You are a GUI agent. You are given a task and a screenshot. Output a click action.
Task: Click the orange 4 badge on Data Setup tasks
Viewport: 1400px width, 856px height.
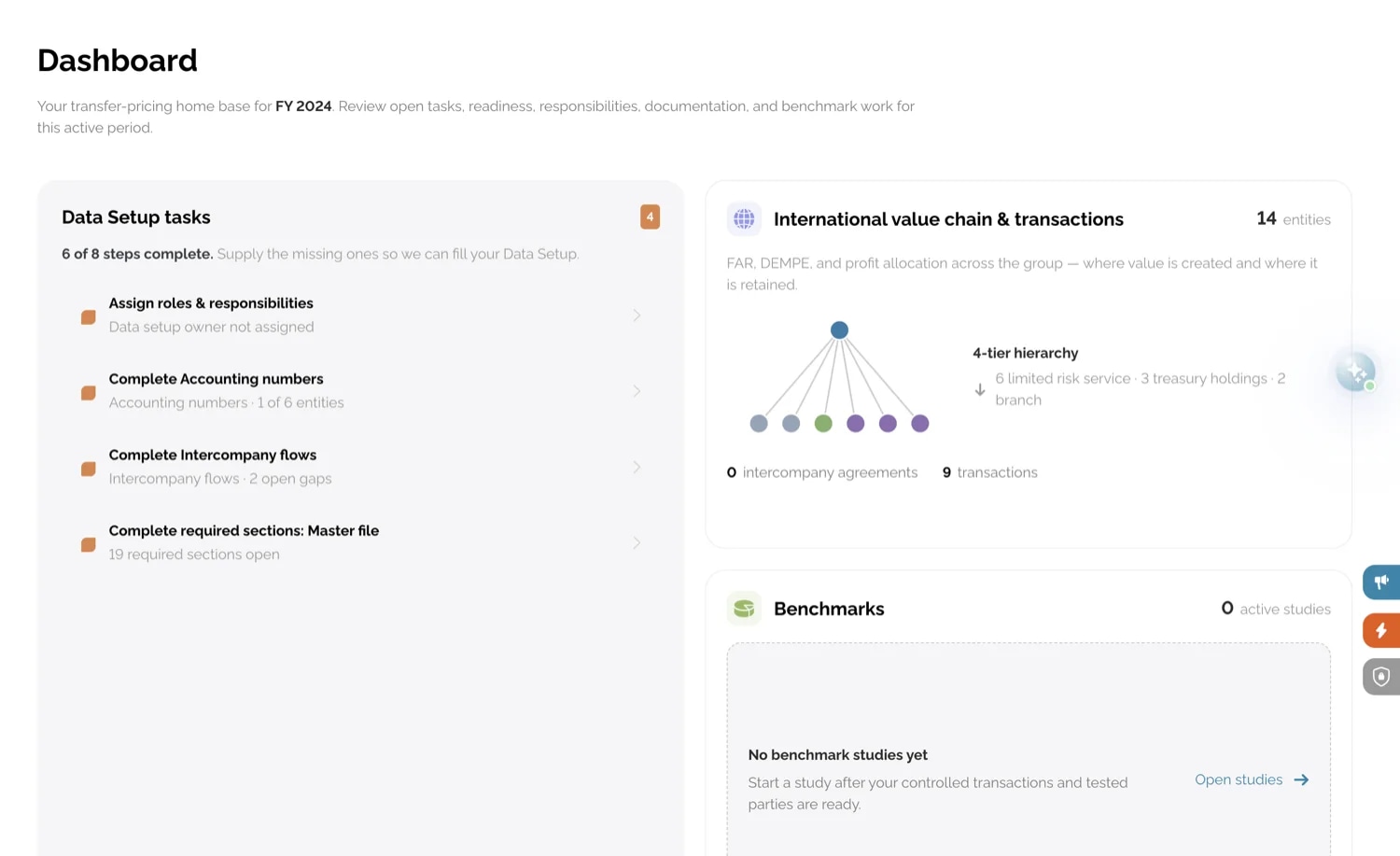(651, 217)
